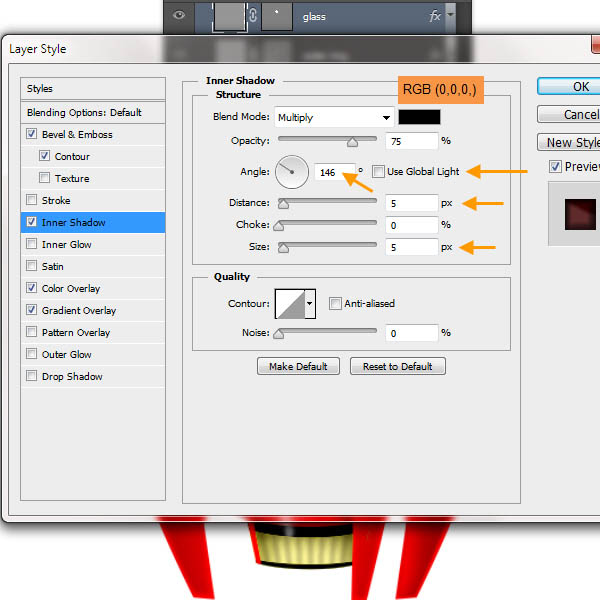Disable the Bevel & Emboss checkbox
The width and height of the screenshot is (600, 600).
coord(32,135)
